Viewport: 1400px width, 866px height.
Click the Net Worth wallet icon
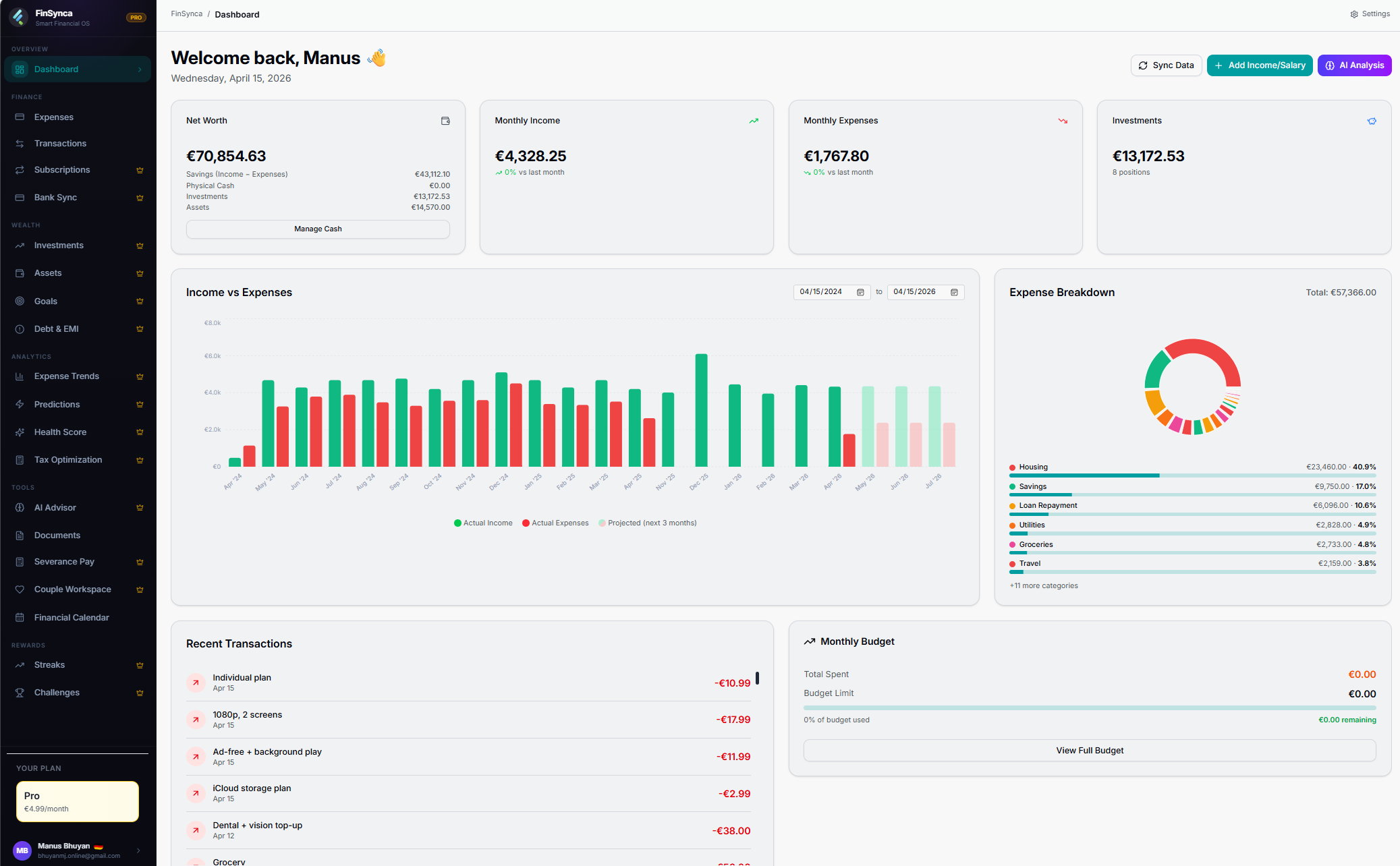point(445,121)
